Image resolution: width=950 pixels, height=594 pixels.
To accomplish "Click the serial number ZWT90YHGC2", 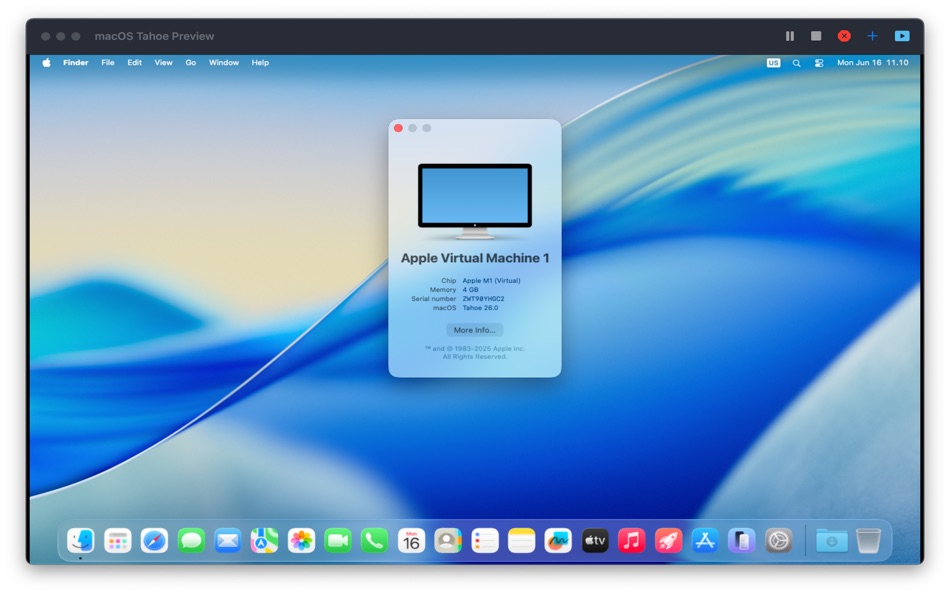I will pos(483,299).
